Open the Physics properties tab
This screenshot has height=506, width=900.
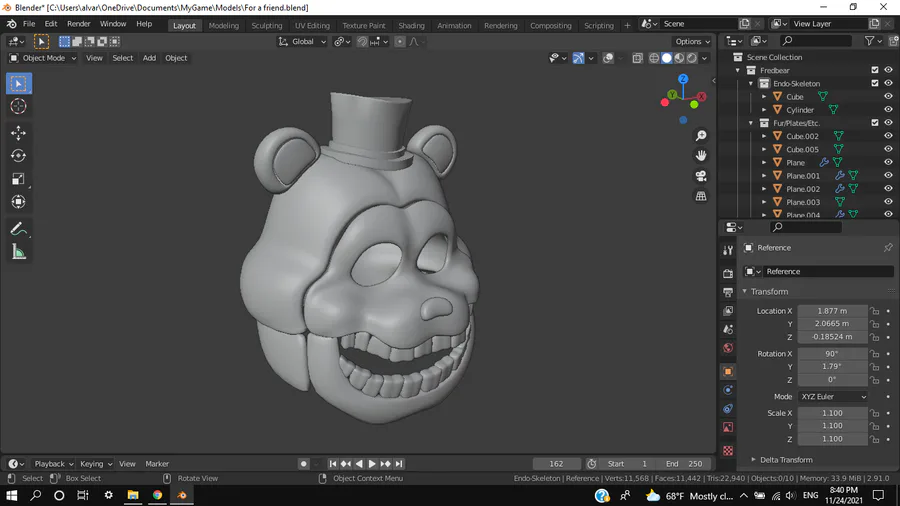728,390
